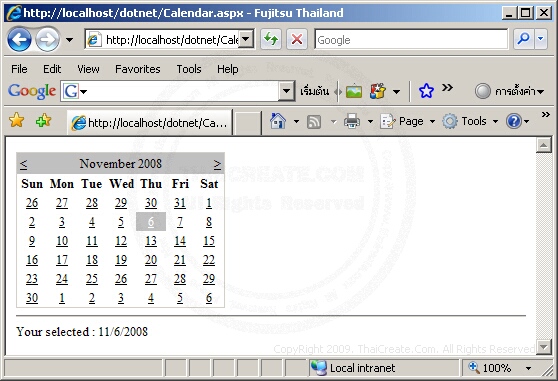Click the RSS feeds icon
Image resolution: width=558 pixels, height=381 pixels.
coord(314,122)
